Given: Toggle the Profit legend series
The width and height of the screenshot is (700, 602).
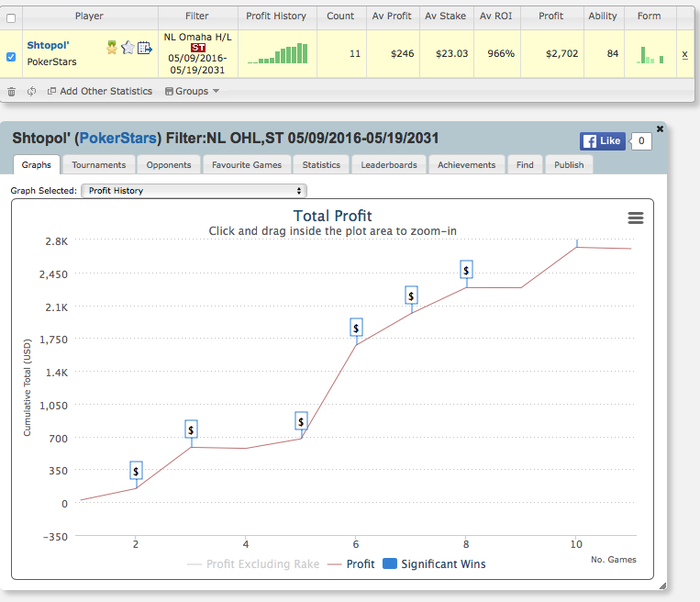Looking at the screenshot, I should [x=351, y=564].
